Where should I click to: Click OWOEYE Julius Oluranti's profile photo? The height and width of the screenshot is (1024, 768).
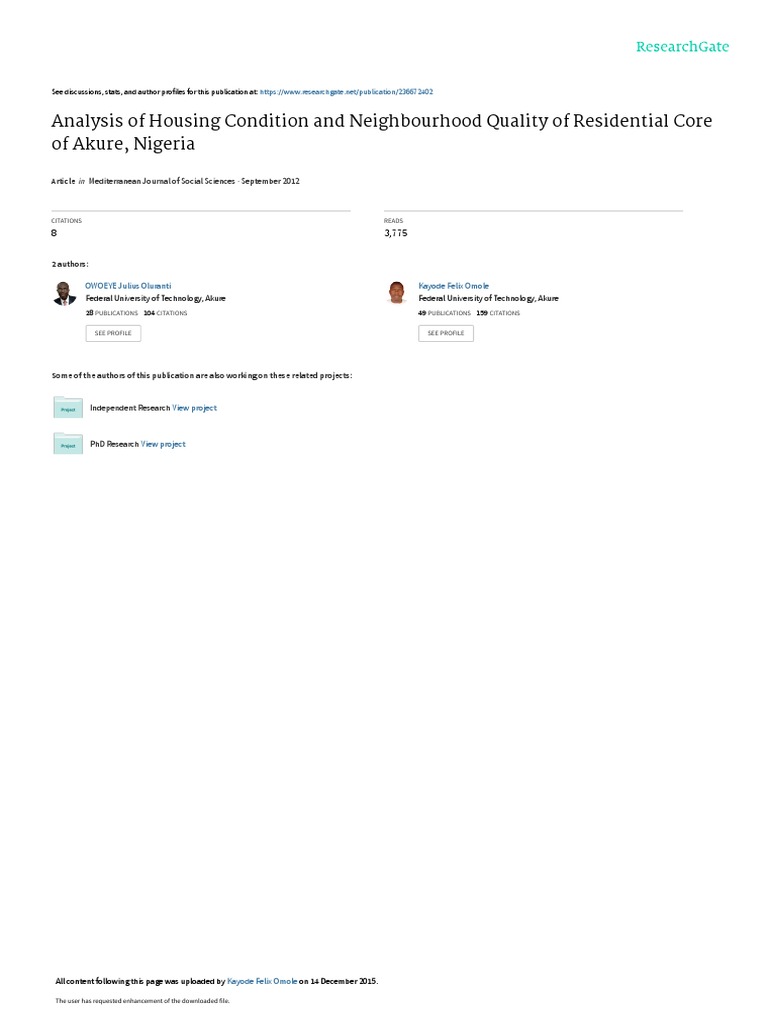[x=65, y=293]
